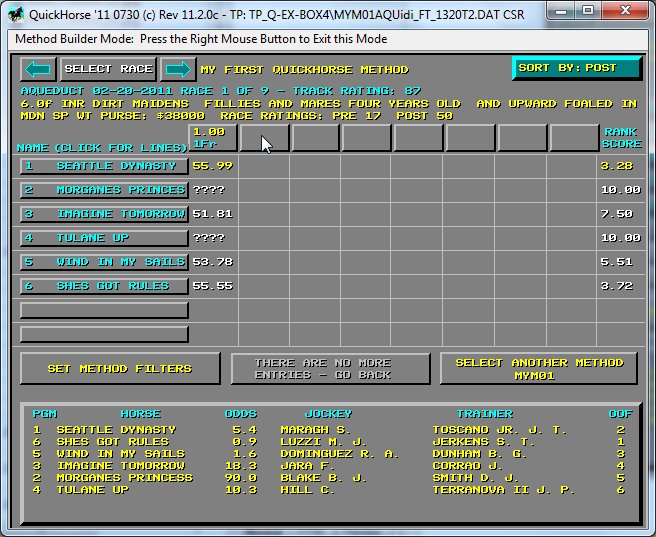Click SET METHOD FILTERS button
Screen dimensions: 656x537
120,369
